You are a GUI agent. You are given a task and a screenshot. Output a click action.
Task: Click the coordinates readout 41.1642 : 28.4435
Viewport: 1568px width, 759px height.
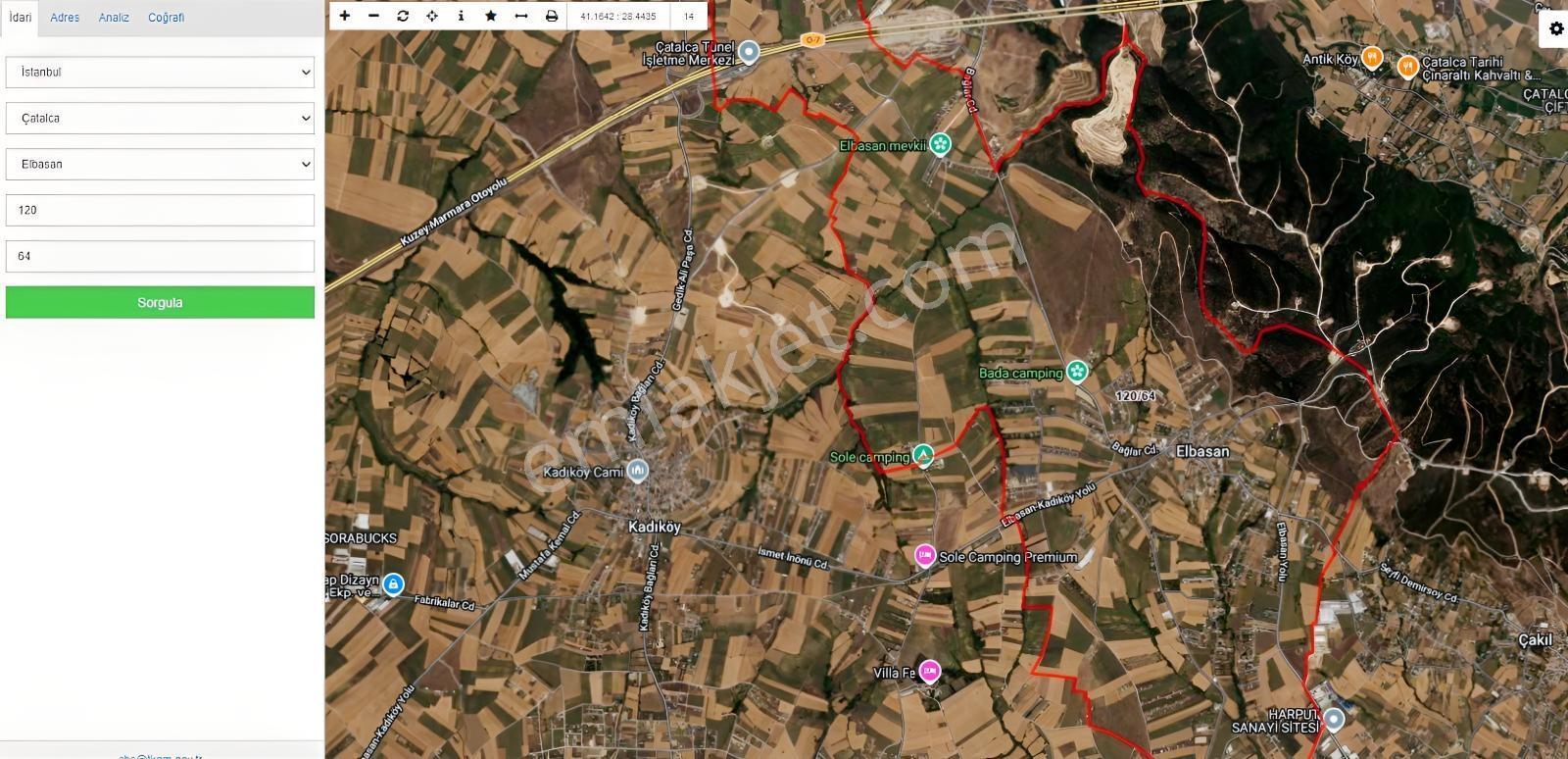pos(618,16)
